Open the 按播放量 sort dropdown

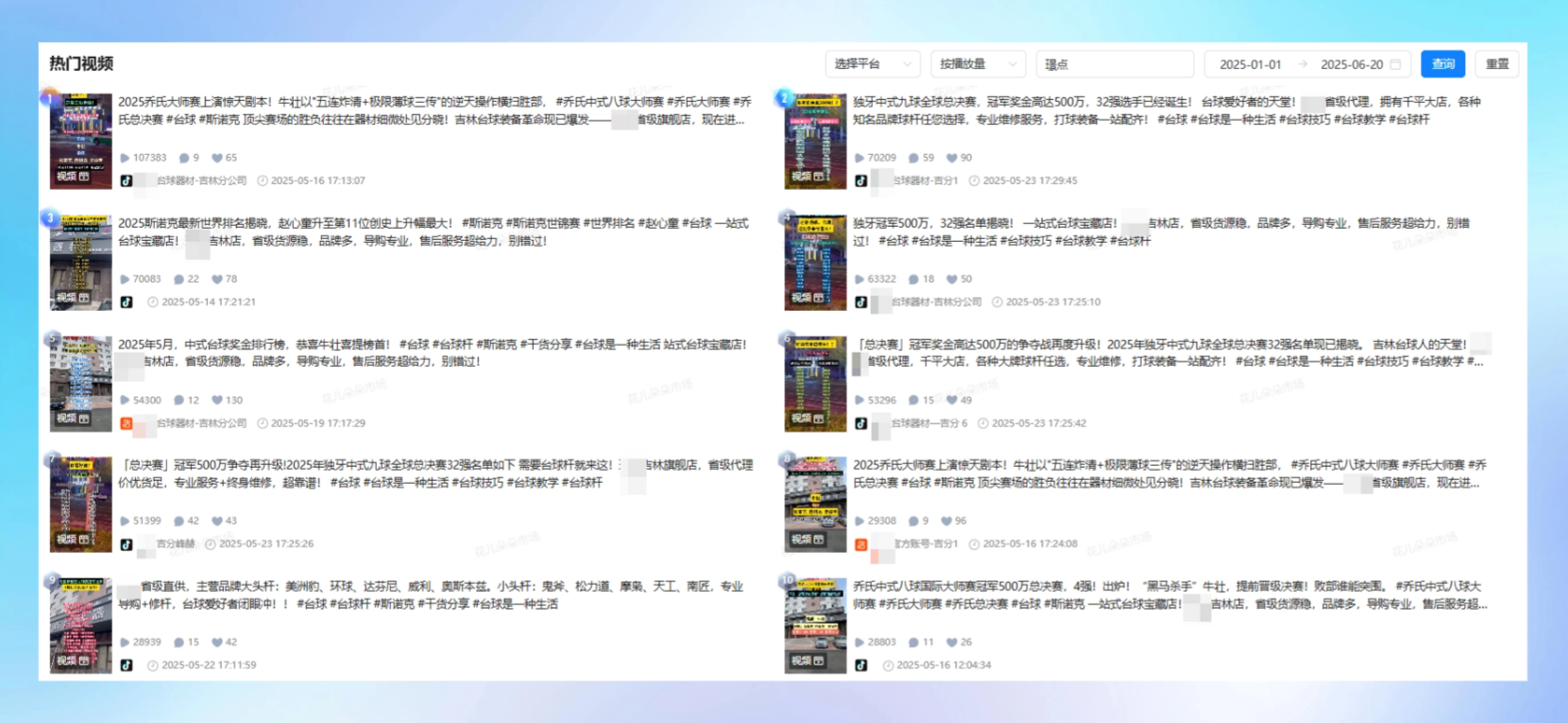978,64
